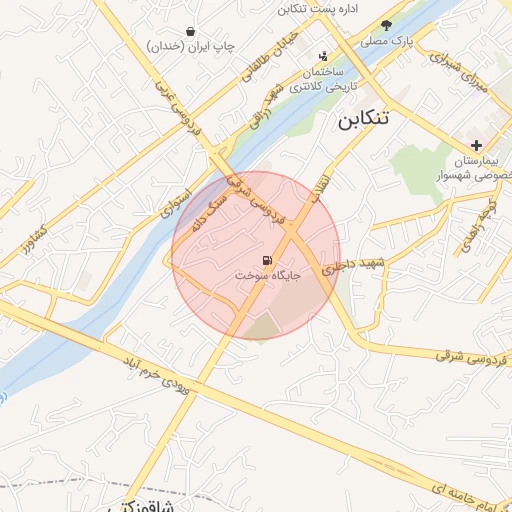The image size is (512, 512).
Task: Tap the Mosalla park tree icon
Action: click(x=386, y=25)
